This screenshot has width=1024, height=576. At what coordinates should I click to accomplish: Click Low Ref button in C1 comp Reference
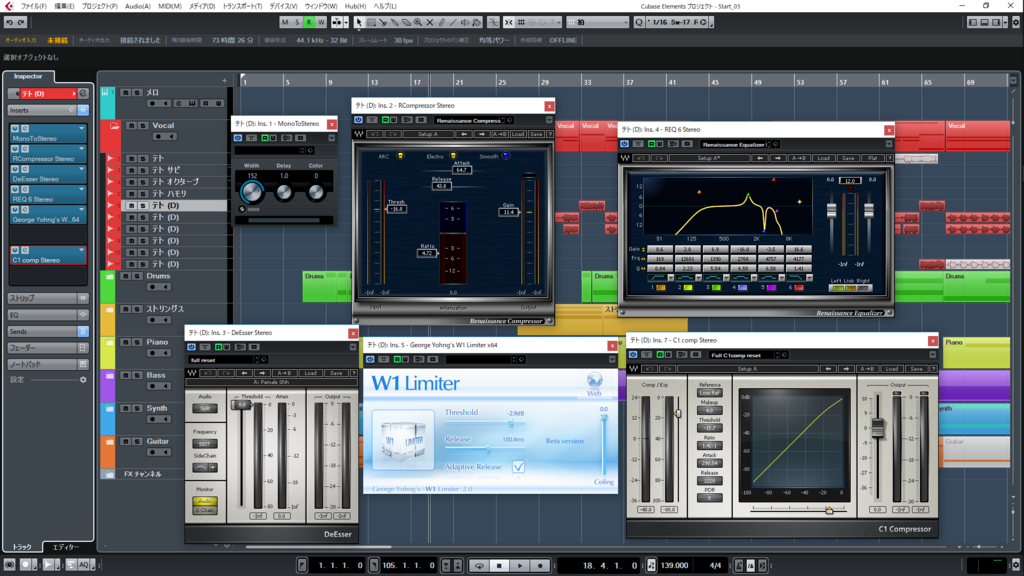coord(709,393)
